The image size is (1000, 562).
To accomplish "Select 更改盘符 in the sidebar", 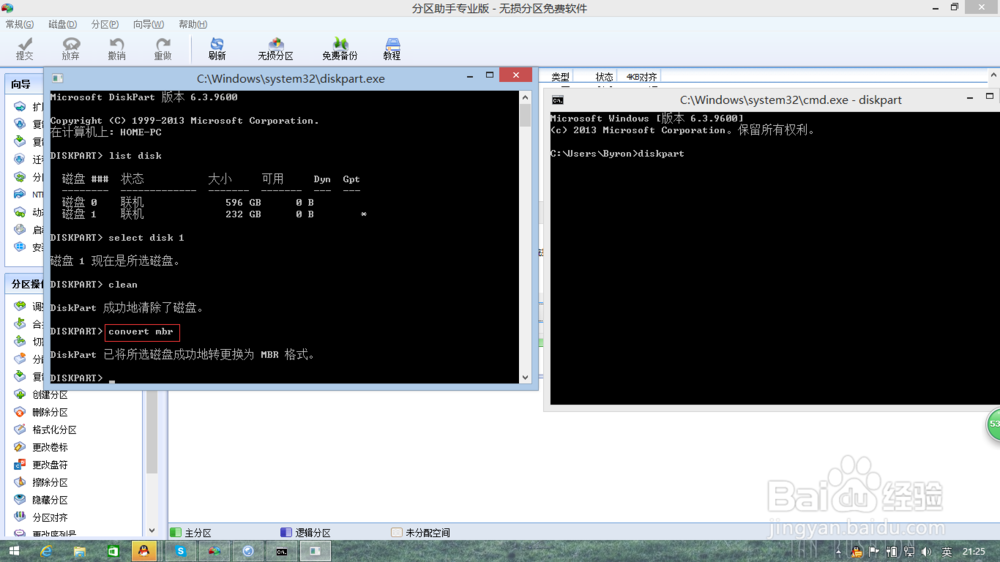I will pos(50,465).
